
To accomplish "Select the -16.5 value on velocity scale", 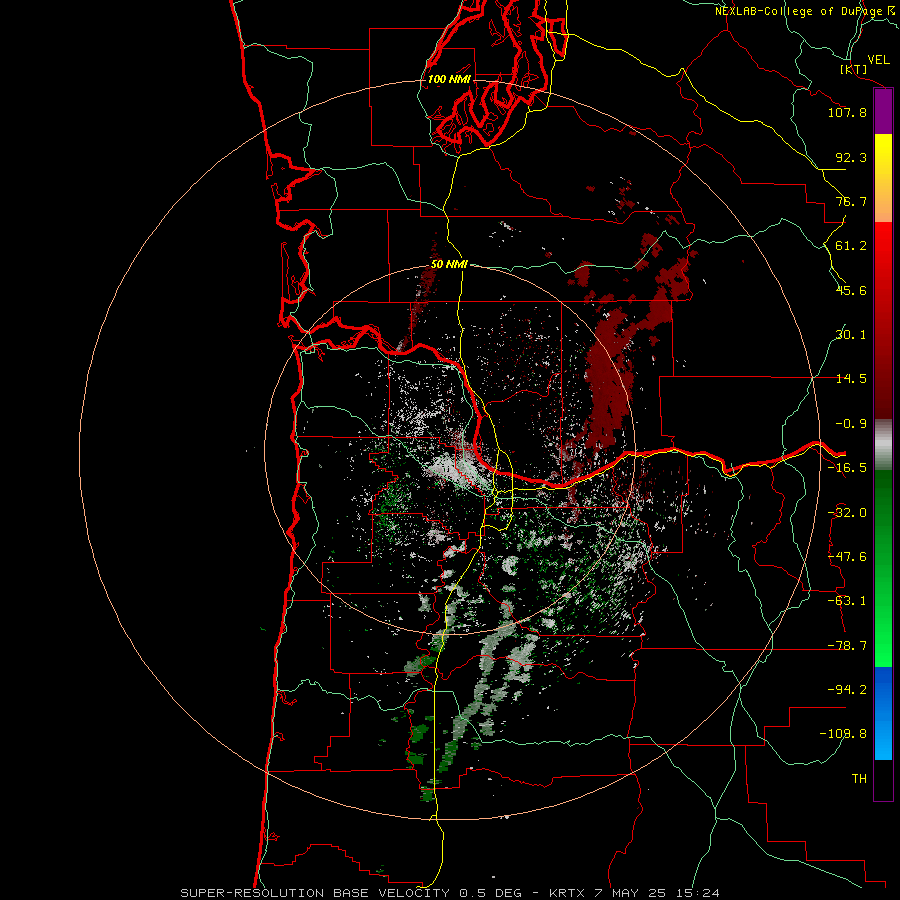I will [x=847, y=468].
